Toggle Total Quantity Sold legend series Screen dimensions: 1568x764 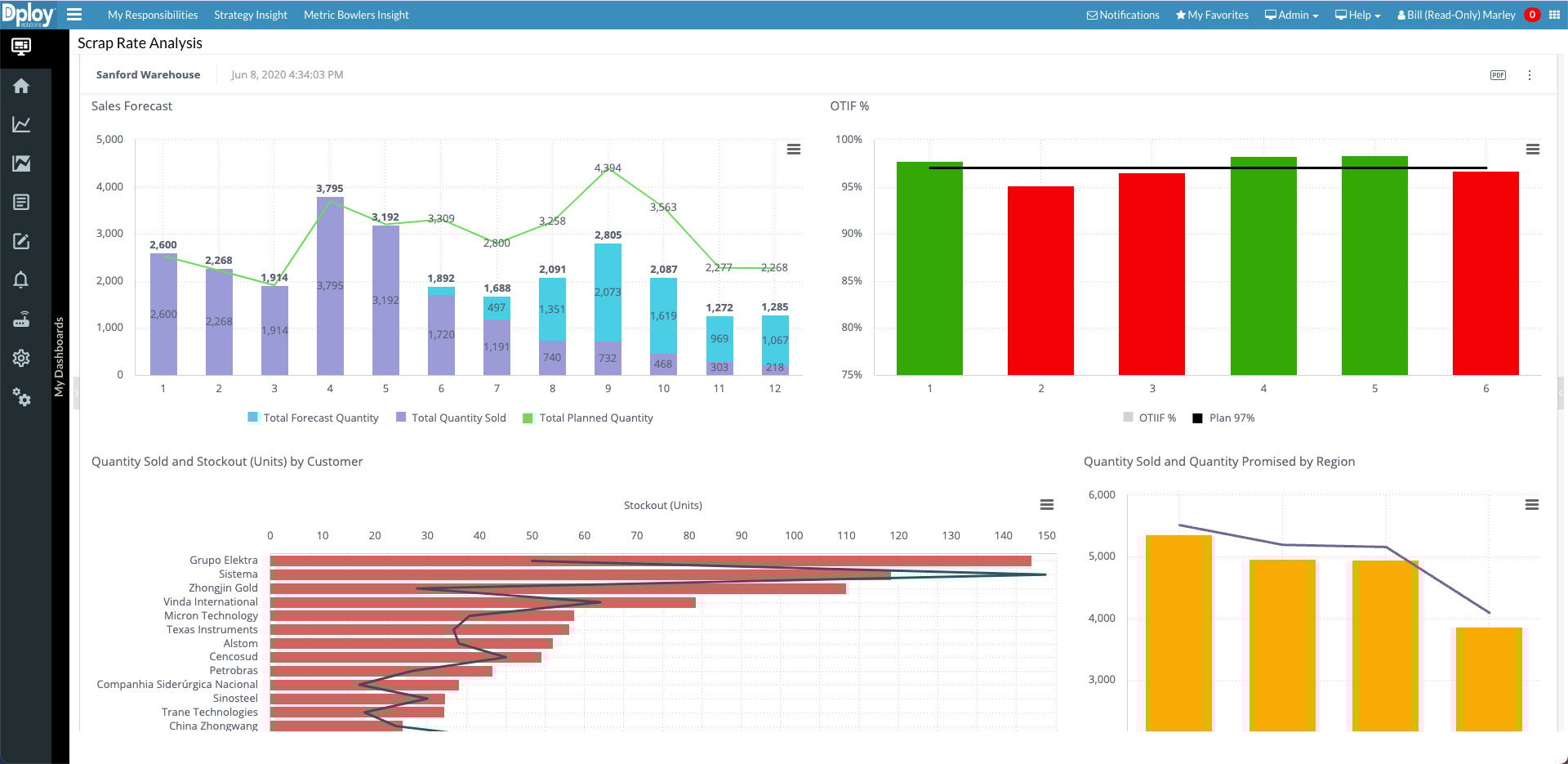451,418
